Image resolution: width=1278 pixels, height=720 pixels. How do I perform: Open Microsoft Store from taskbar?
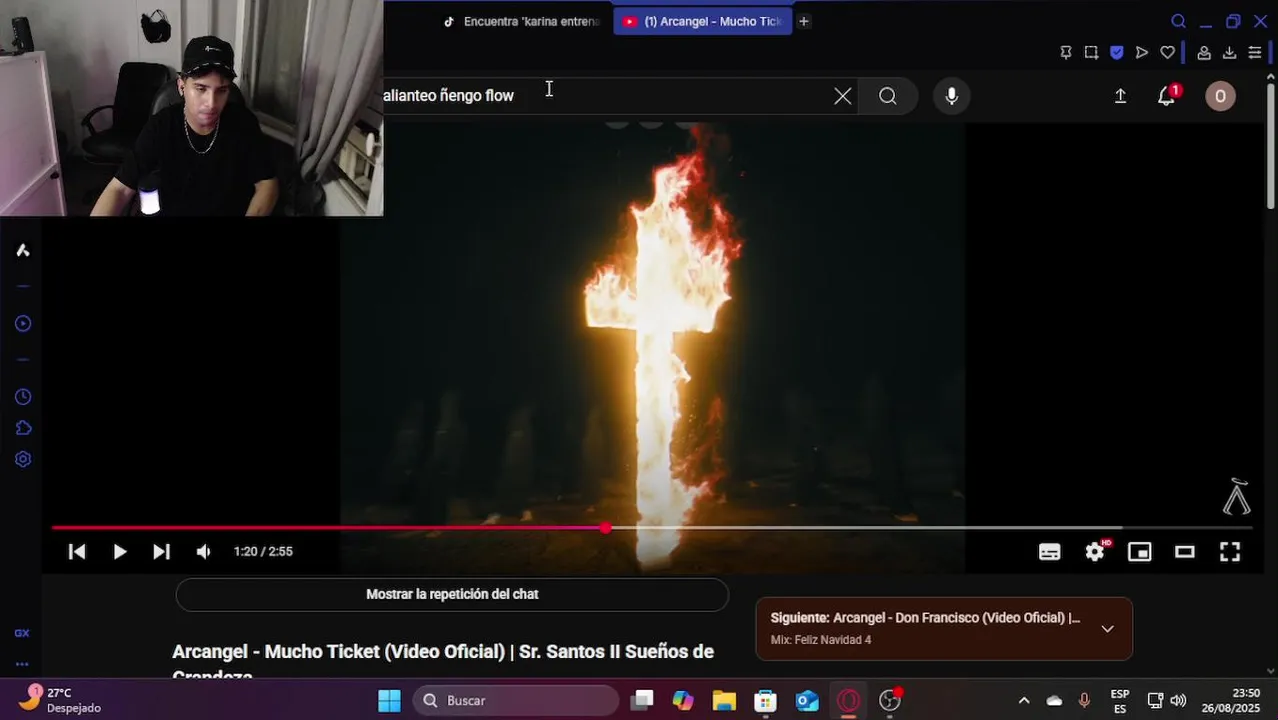(x=765, y=701)
